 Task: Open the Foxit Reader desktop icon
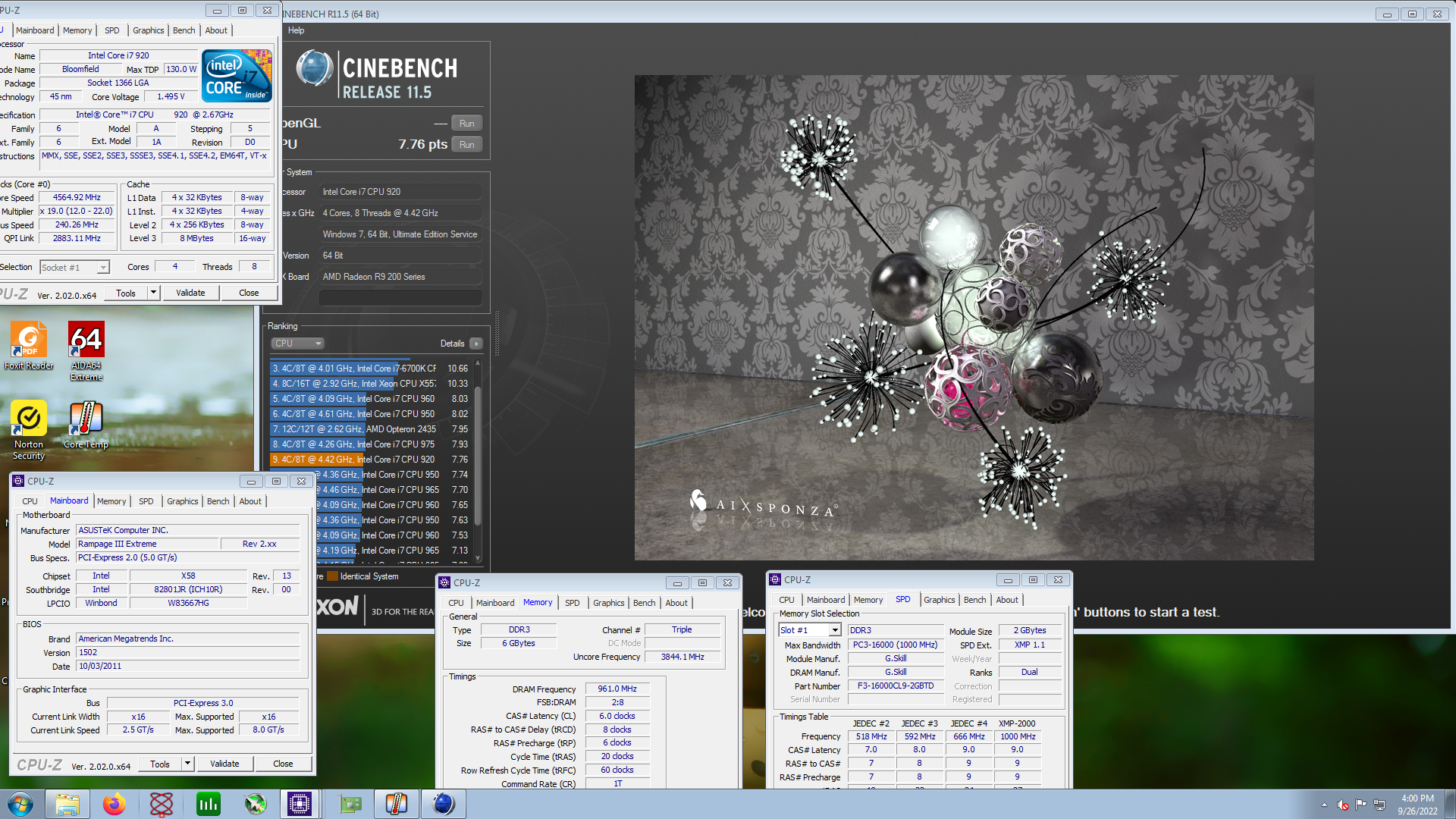[x=29, y=345]
